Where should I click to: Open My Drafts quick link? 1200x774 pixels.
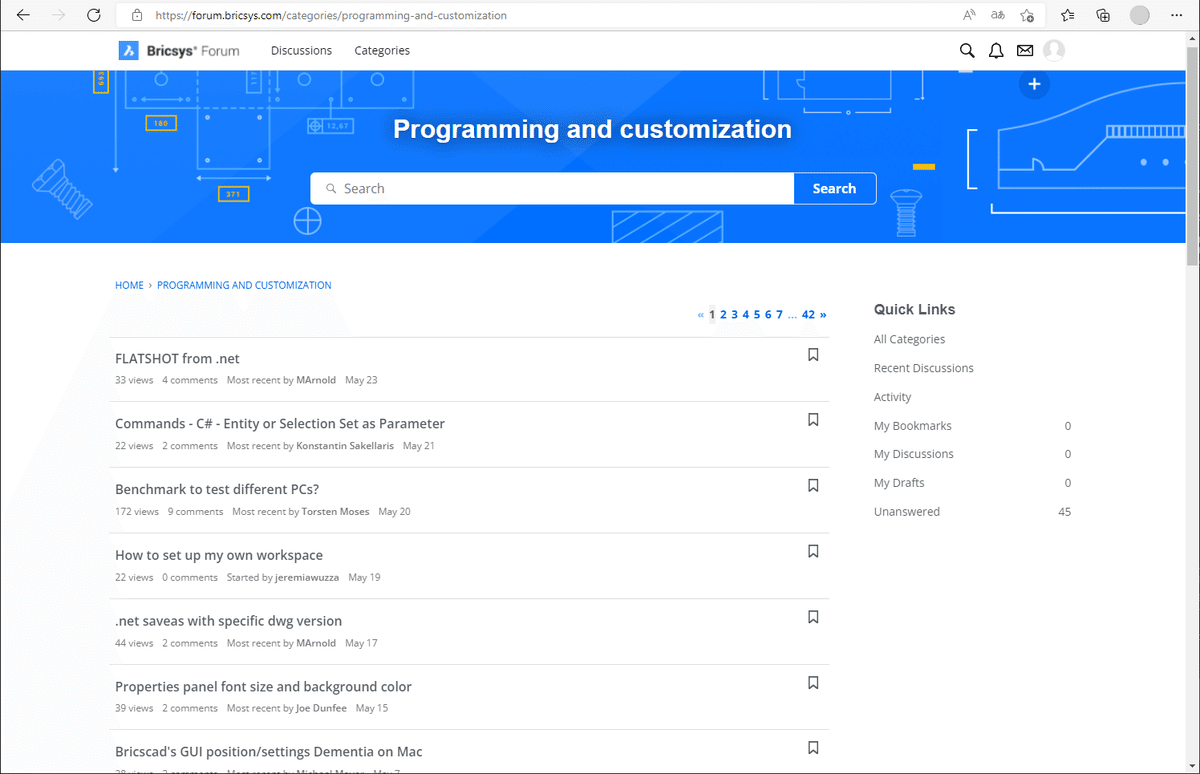point(899,483)
